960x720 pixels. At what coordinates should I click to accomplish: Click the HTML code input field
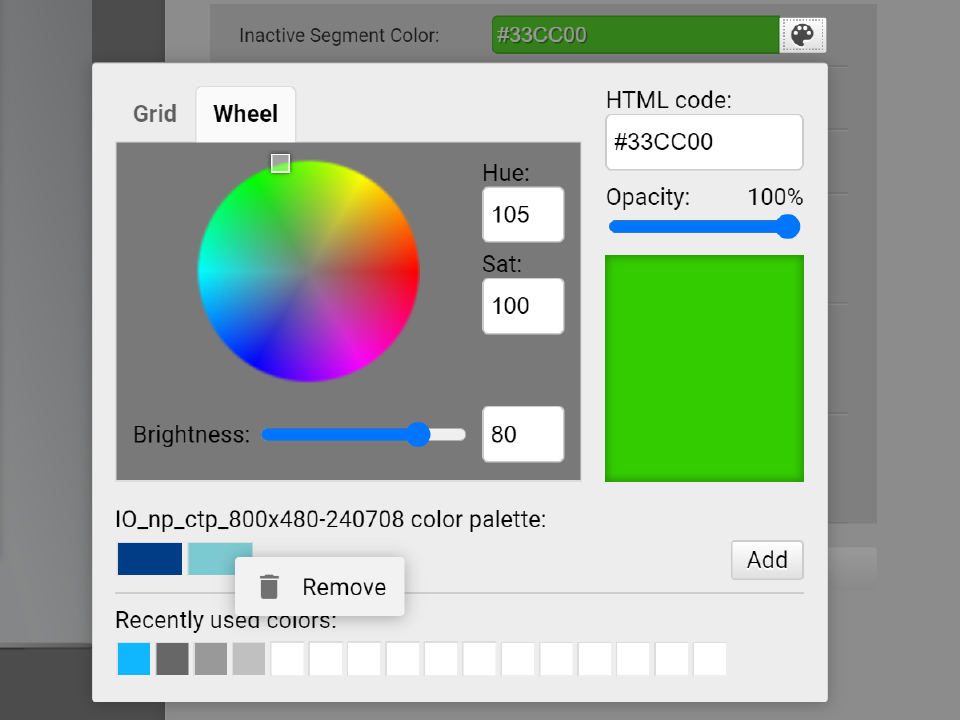tap(703, 142)
